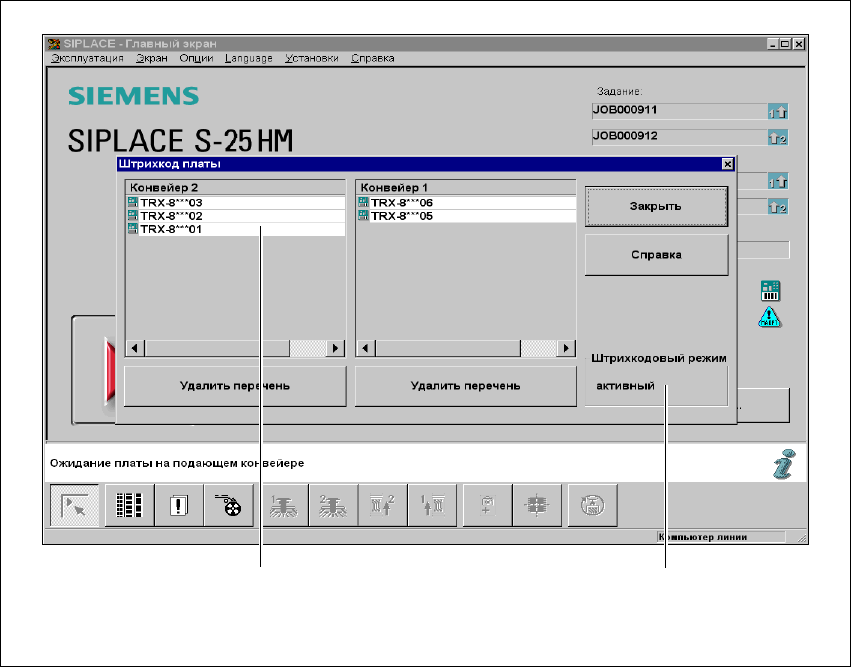Image resolution: width=851 pixels, height=667 pixels.
Task: Open the Language menu
Action: point(248,58)
